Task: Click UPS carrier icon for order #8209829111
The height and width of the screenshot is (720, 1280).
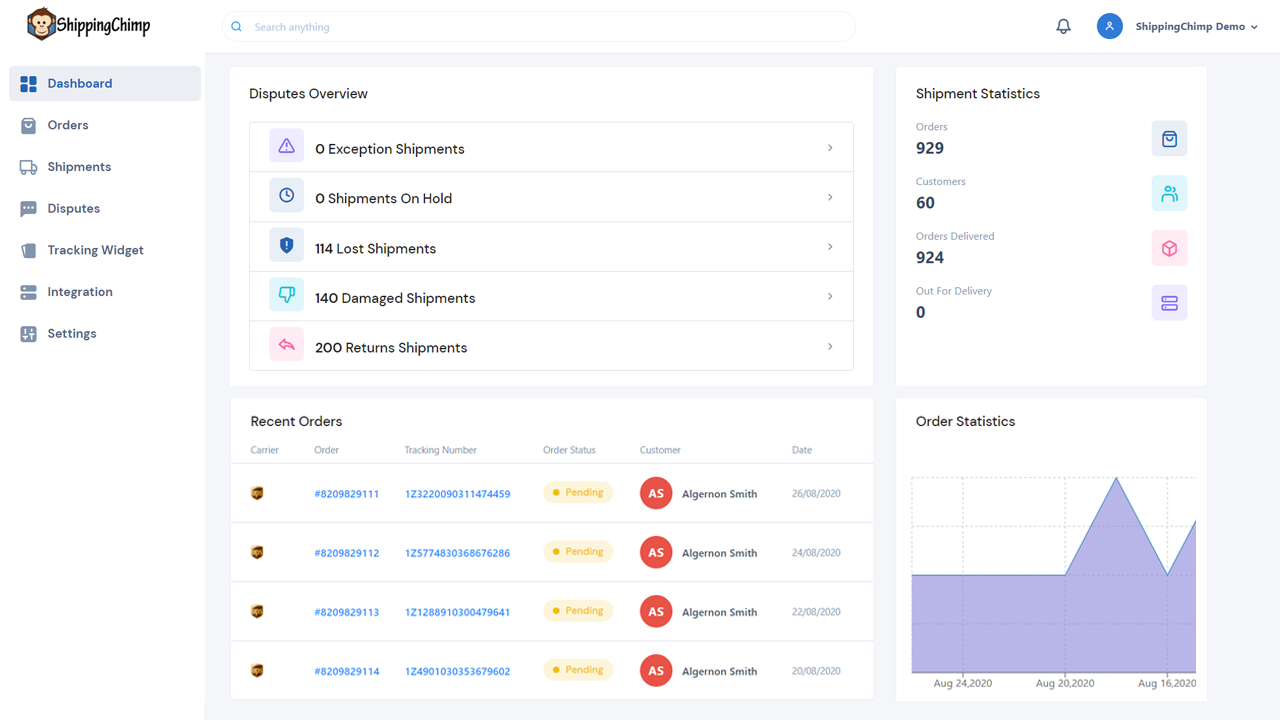Action: pos(257,493)
